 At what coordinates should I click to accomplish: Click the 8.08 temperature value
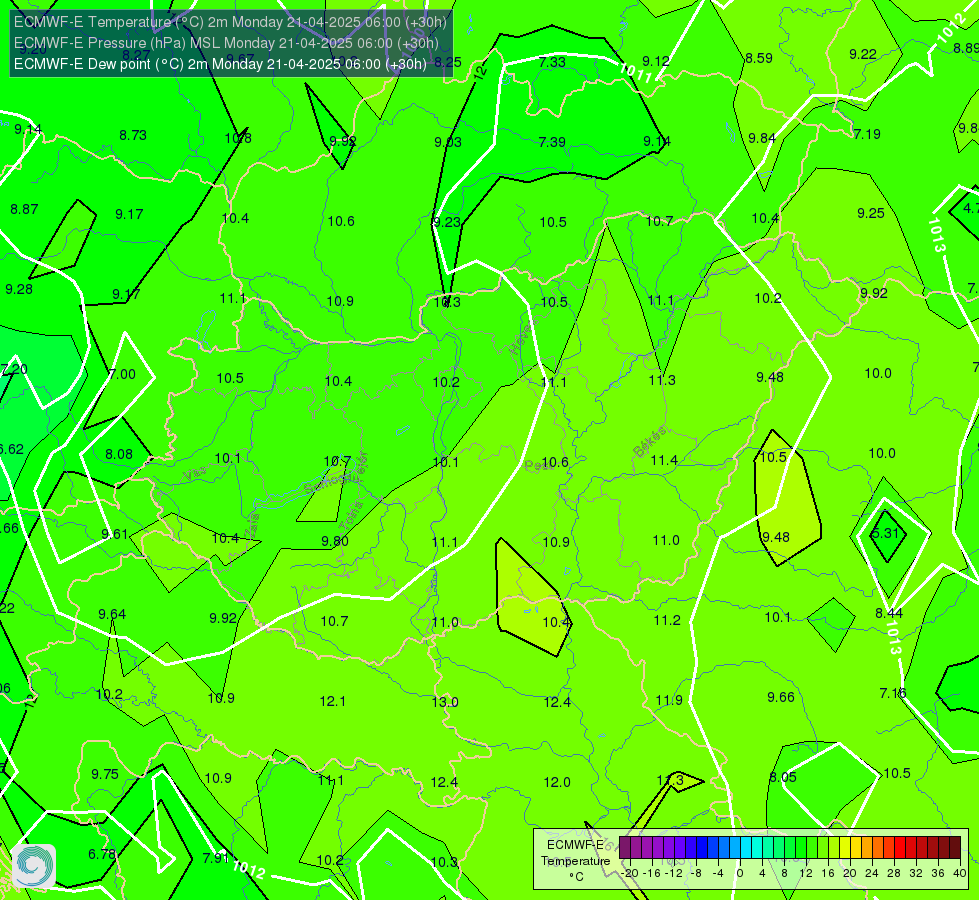119,454
